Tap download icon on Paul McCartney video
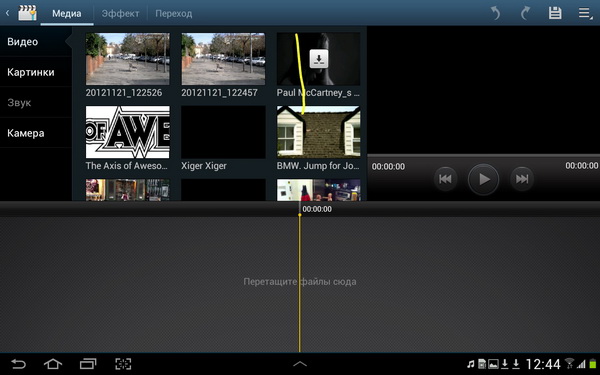The image size is (600, 375). coord(318,59)
